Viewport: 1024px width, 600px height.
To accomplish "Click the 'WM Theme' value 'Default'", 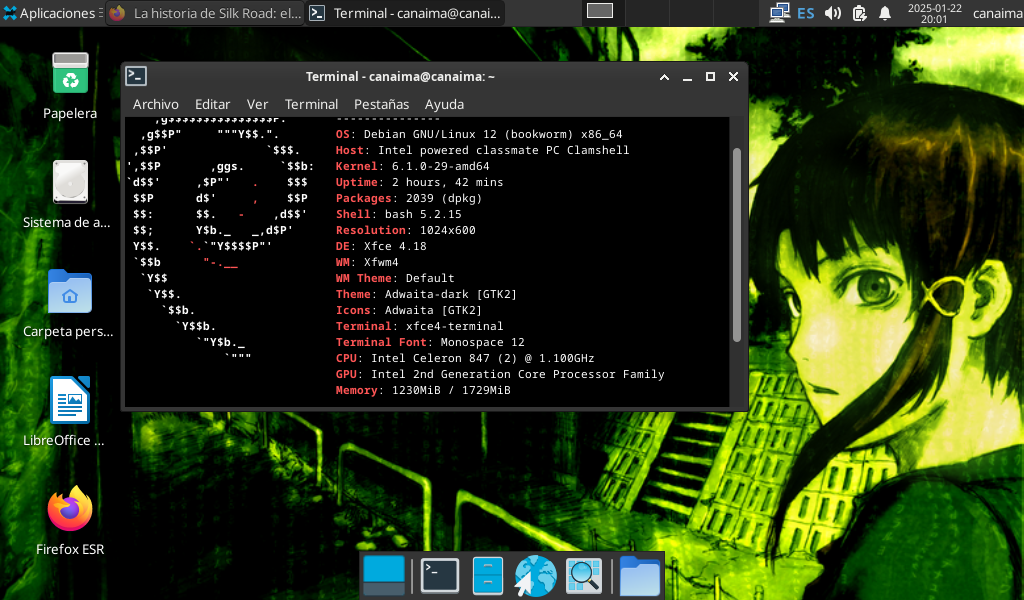I will 430,278.
